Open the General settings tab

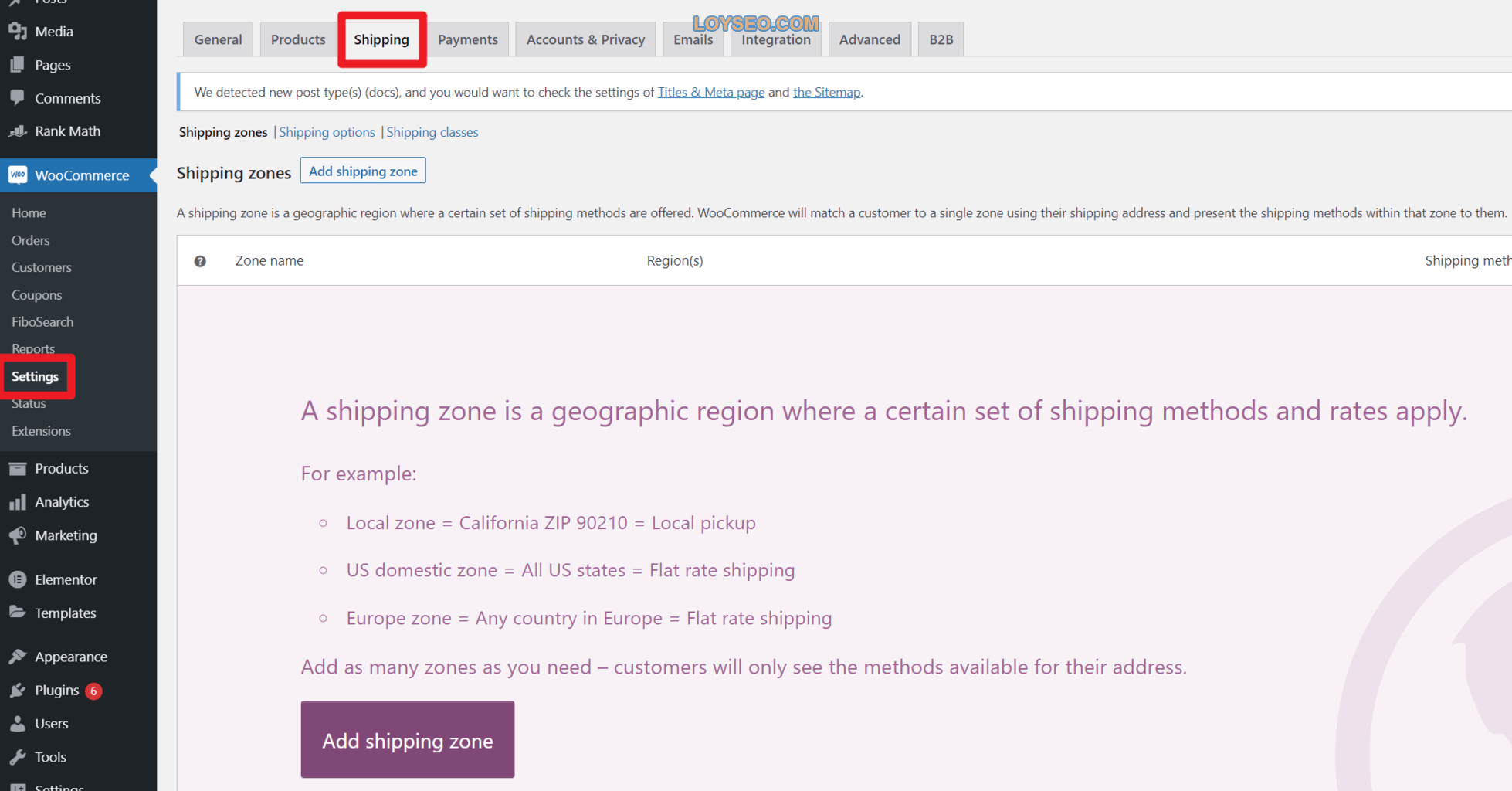click(218, 39)
